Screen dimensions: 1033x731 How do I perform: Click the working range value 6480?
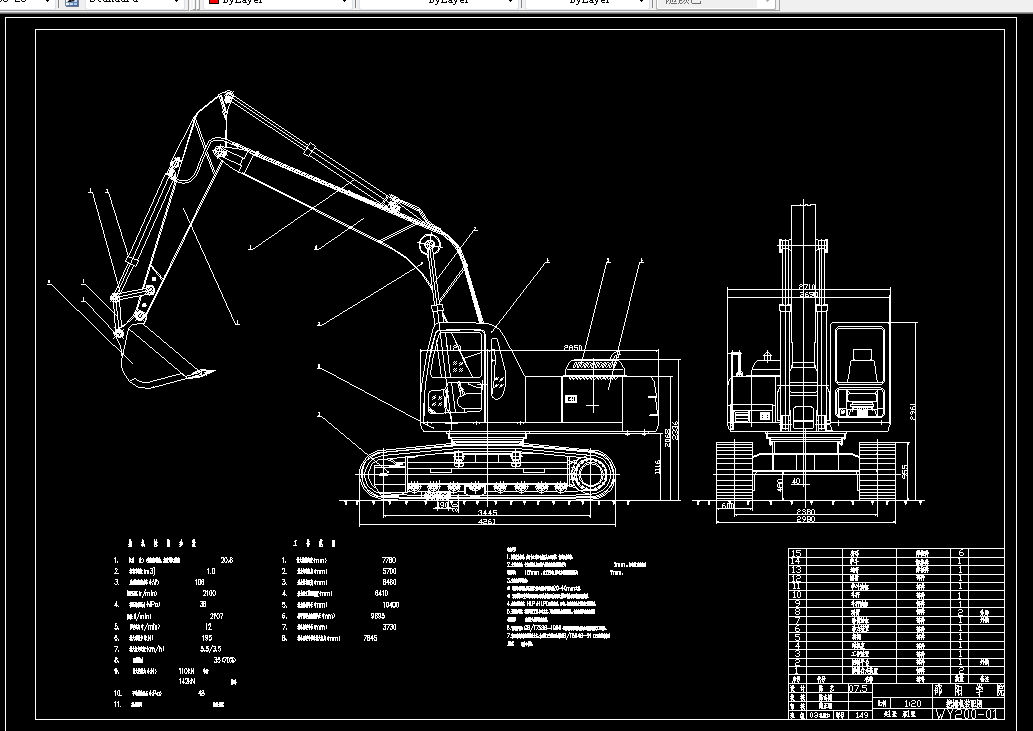(x=389, y=582)
